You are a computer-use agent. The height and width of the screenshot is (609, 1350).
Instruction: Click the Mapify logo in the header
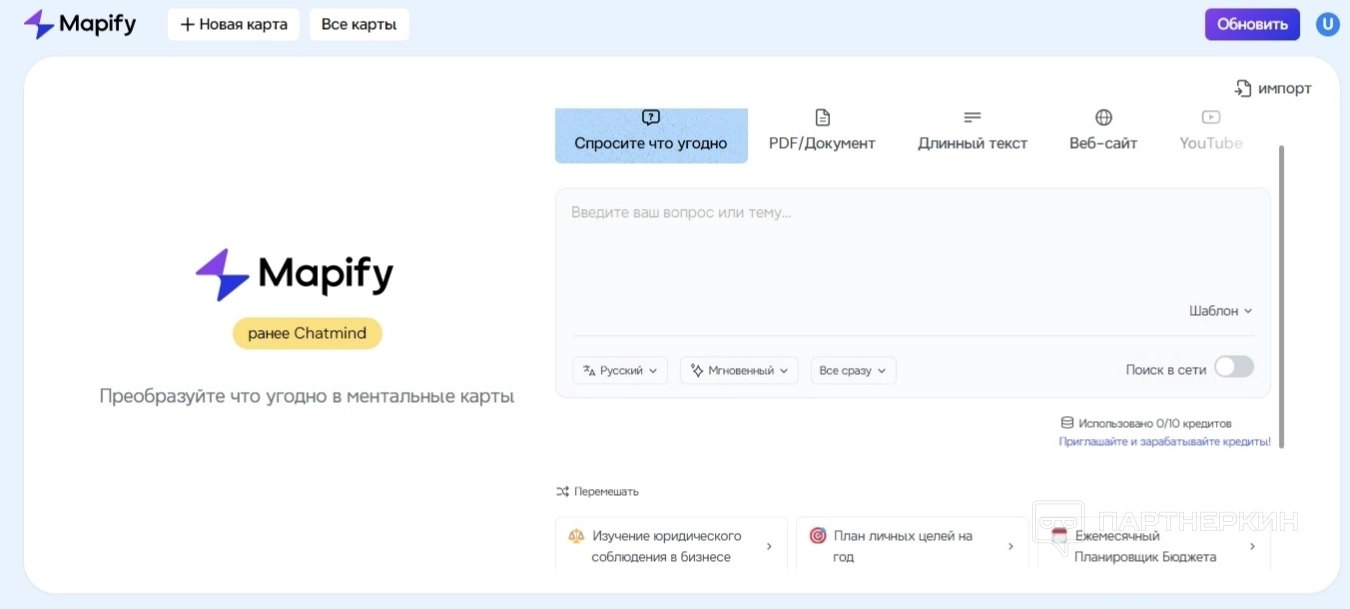coord(80,24)
